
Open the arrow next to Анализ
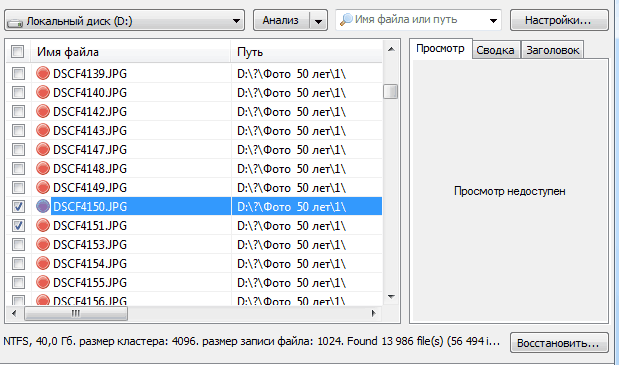tap(318, 21)
